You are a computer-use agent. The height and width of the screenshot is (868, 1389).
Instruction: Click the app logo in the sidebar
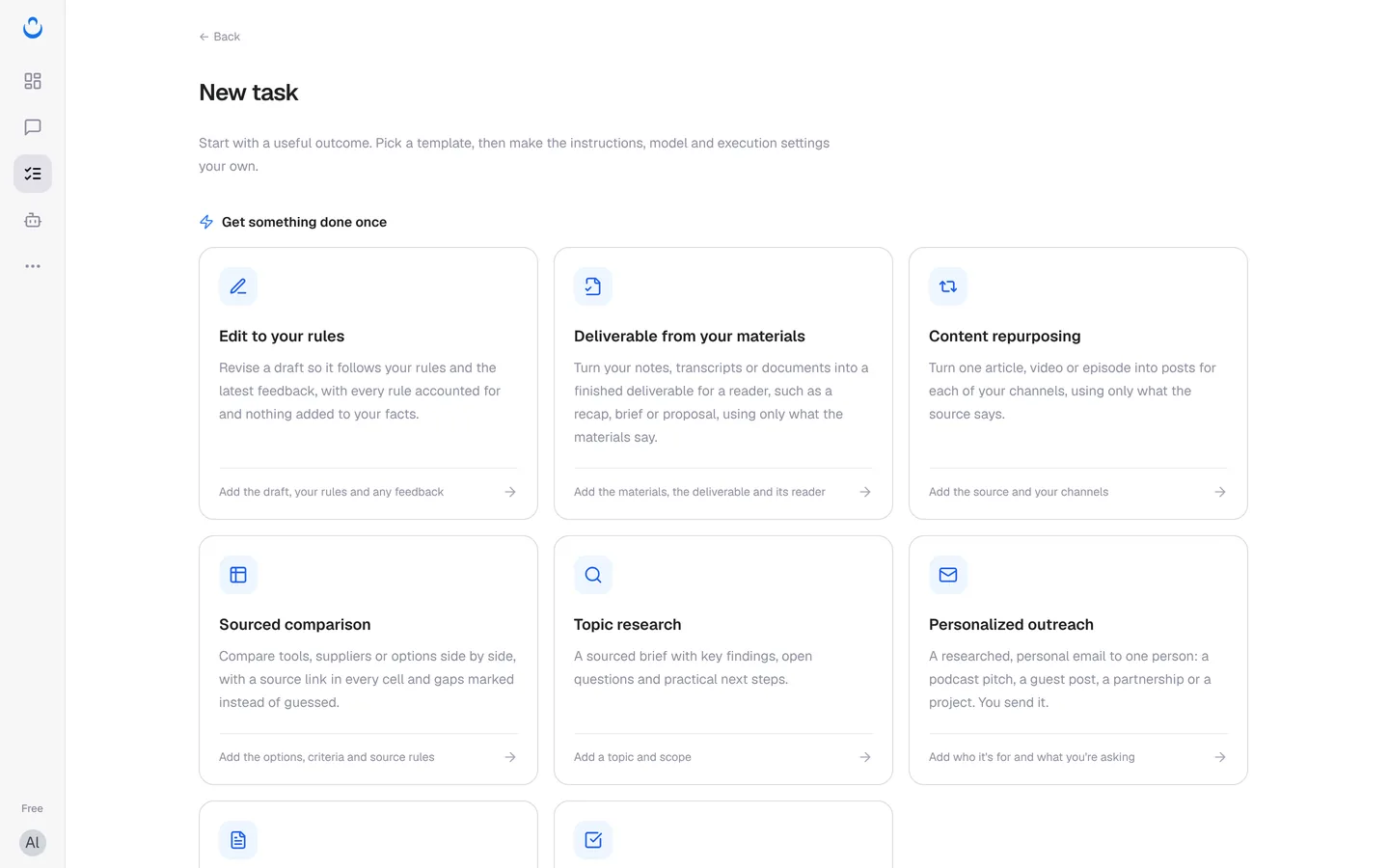33,28
